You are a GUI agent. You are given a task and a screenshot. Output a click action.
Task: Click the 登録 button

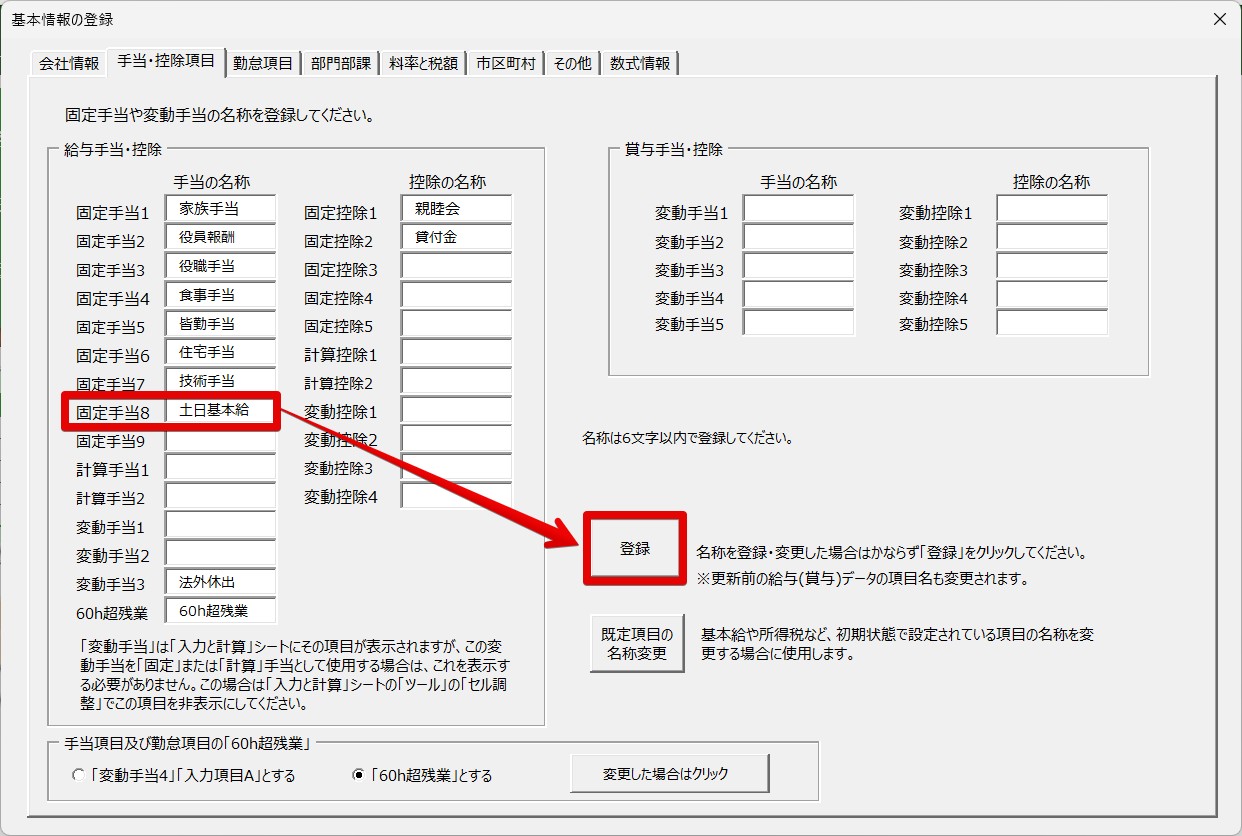(x=635, y=548)
